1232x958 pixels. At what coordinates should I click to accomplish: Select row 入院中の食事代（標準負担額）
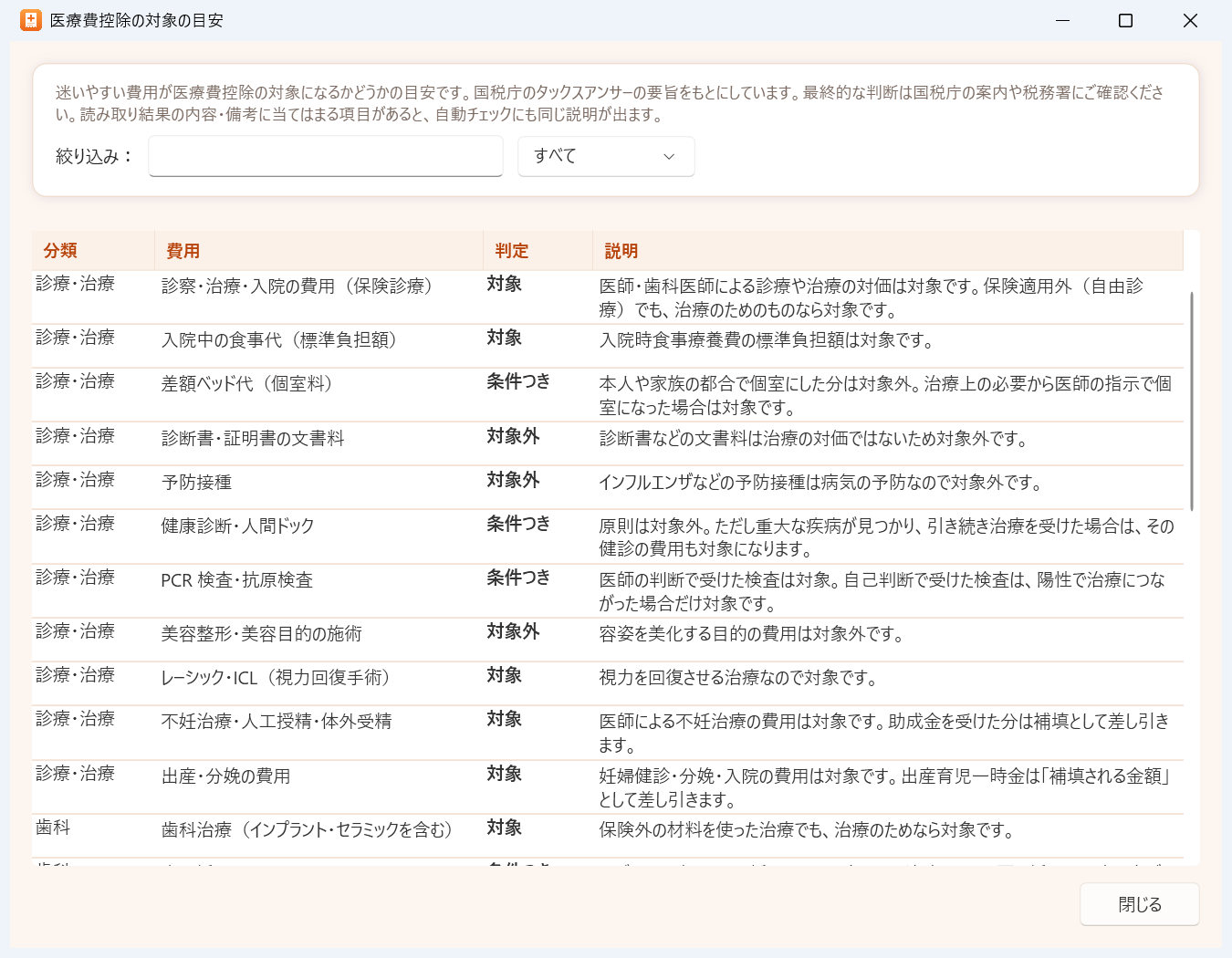point(608,347)
